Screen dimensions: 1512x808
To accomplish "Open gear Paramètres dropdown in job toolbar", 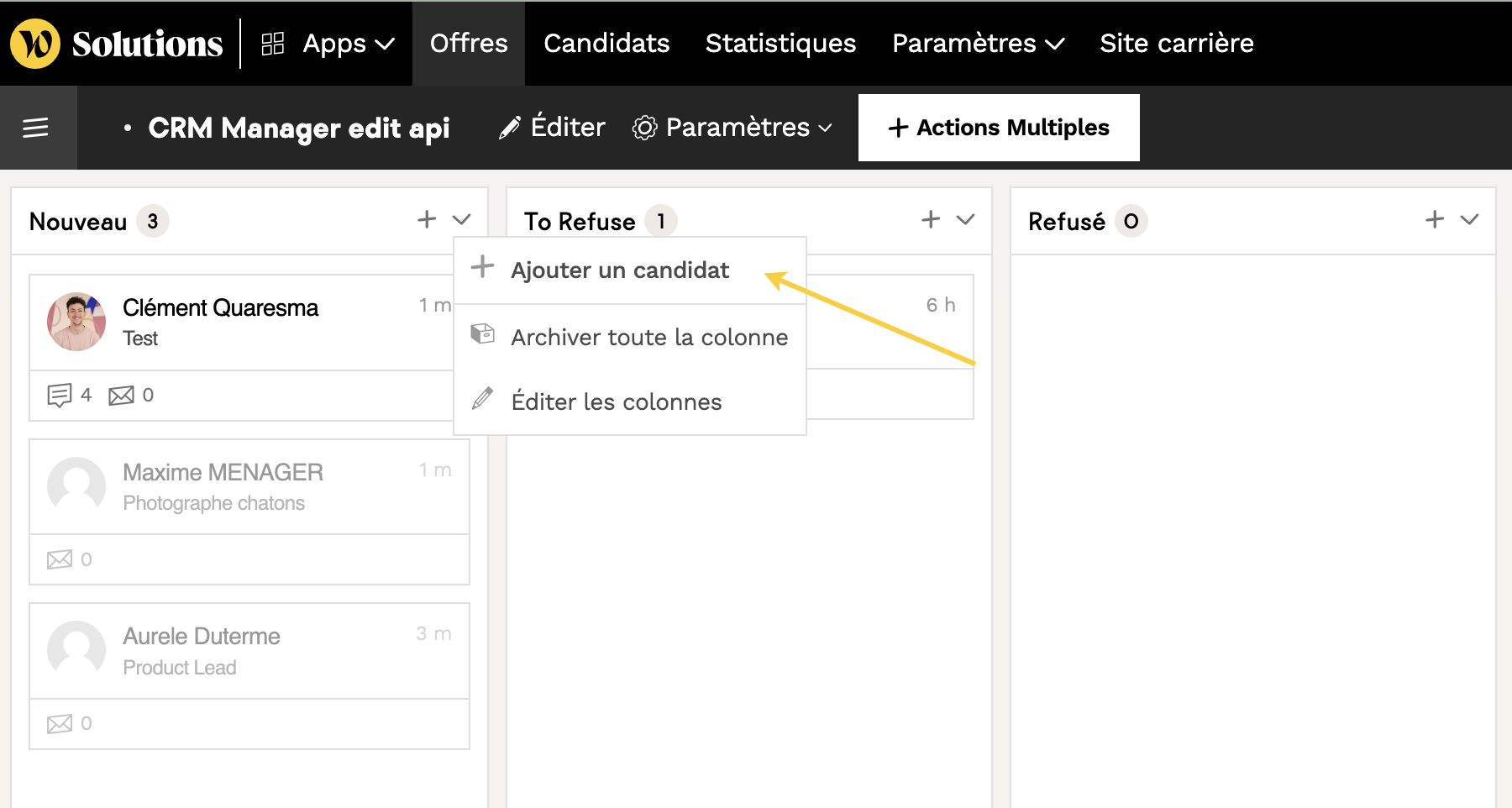I will click(732, 128).
